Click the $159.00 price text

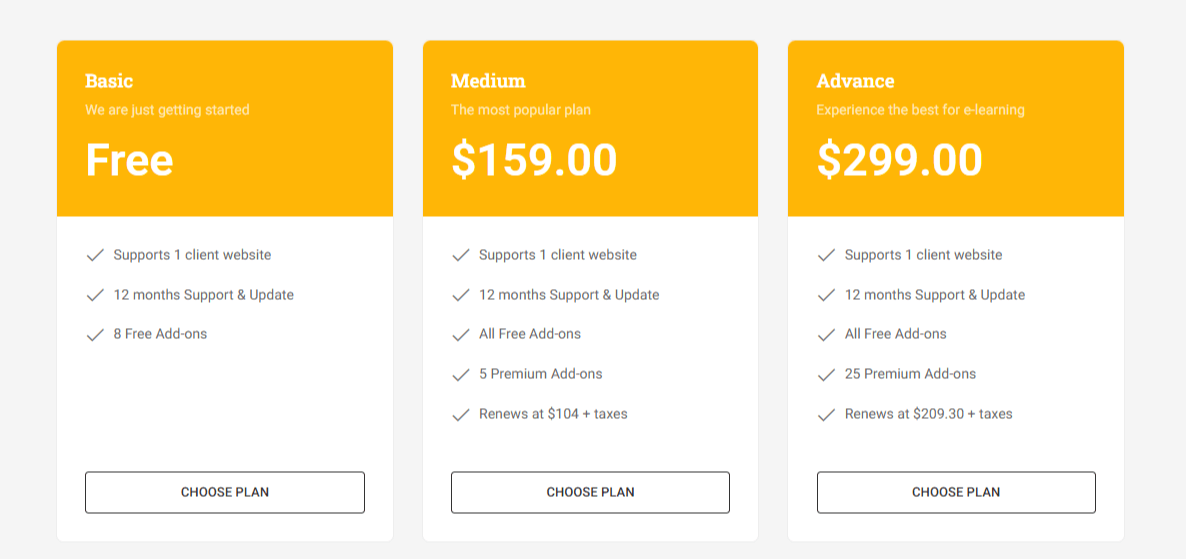tap(534, 160)
